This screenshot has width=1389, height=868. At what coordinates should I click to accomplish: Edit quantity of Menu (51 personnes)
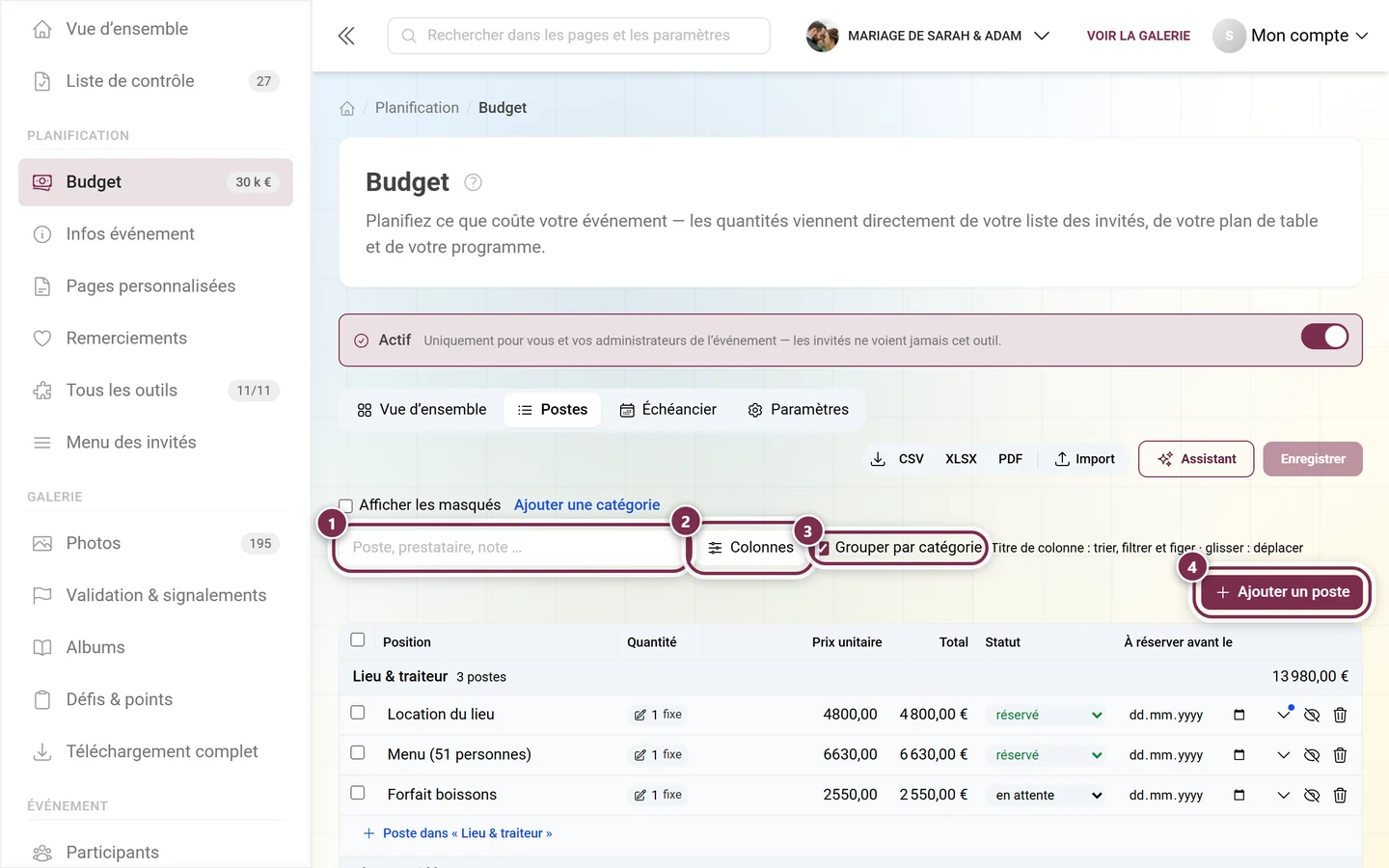[640, 755]
